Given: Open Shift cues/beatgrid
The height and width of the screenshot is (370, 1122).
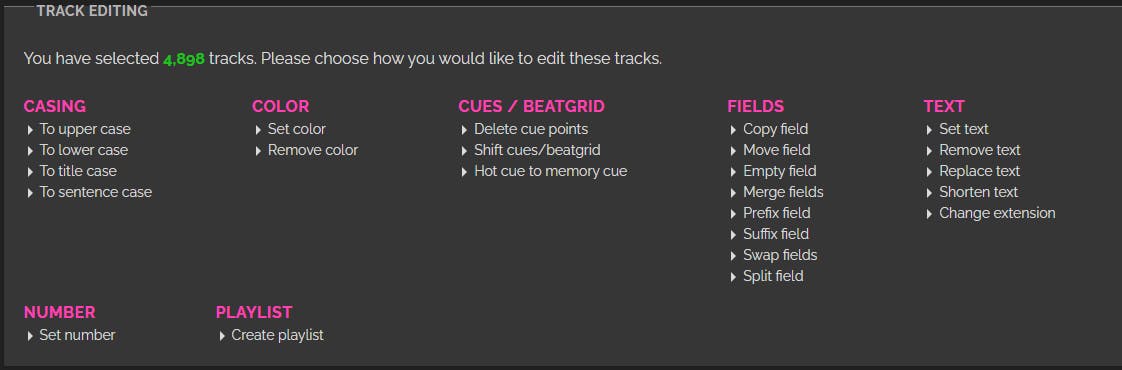Looking at the screenshot, I should coord(537,150).
